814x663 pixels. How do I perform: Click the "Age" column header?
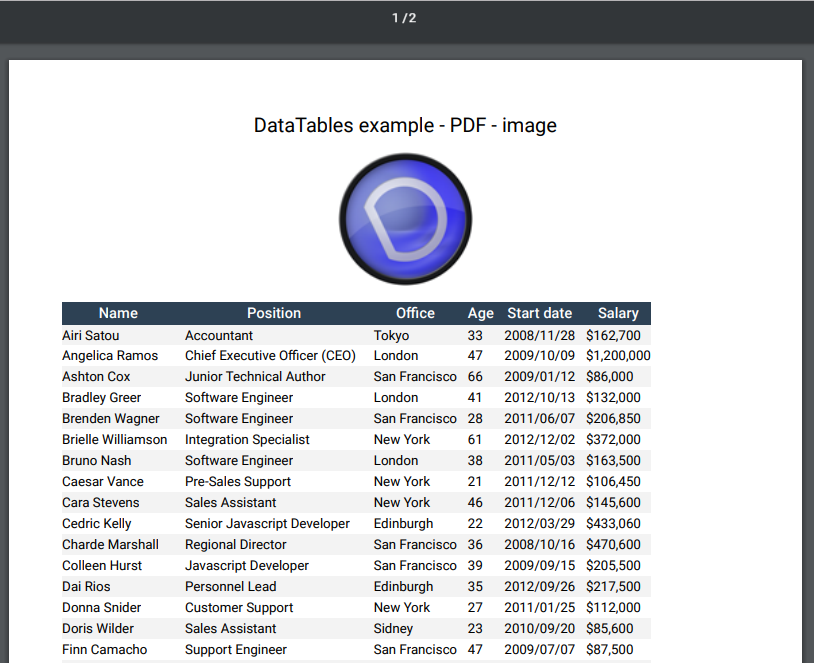click(x=480, y=313)
